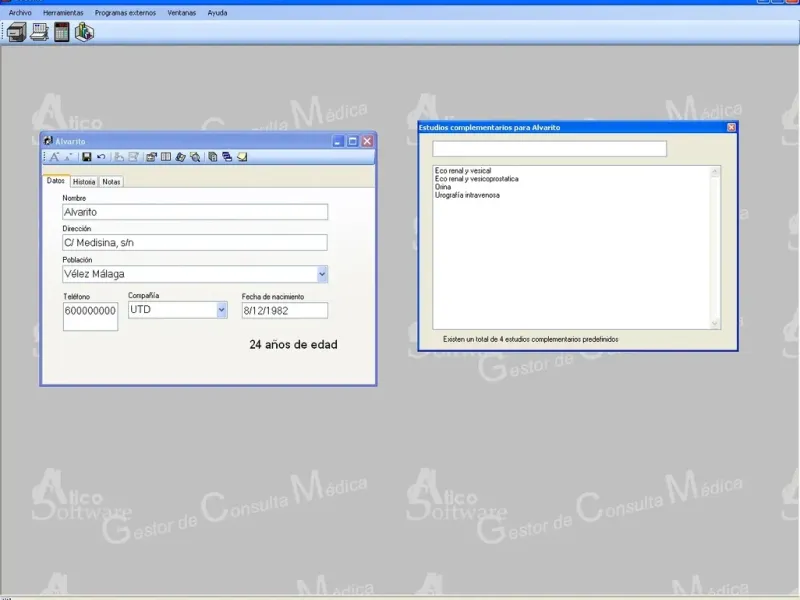Viewport: 800px width, 600px height.
Task: Close the Estudios complementarios dialog
Action: coord(731,127)
